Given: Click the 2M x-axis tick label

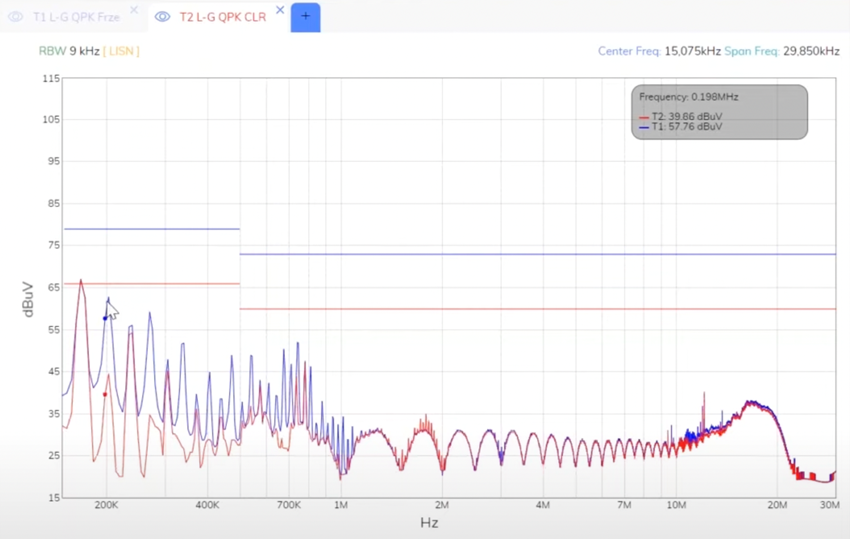Looking at the screenshot, I should click(442, 505).
